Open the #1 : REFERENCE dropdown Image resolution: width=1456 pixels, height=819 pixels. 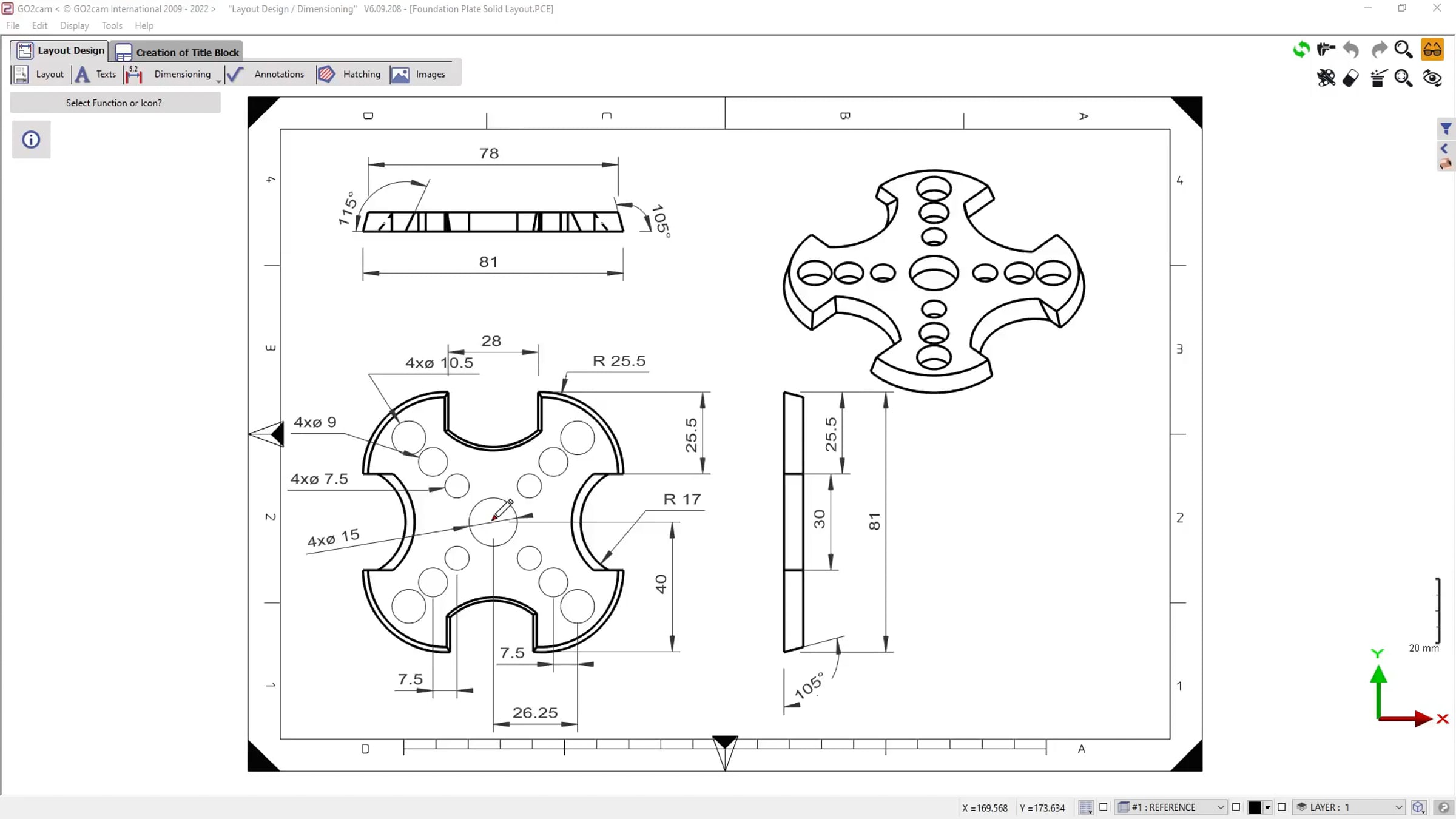pos(1171,807)
